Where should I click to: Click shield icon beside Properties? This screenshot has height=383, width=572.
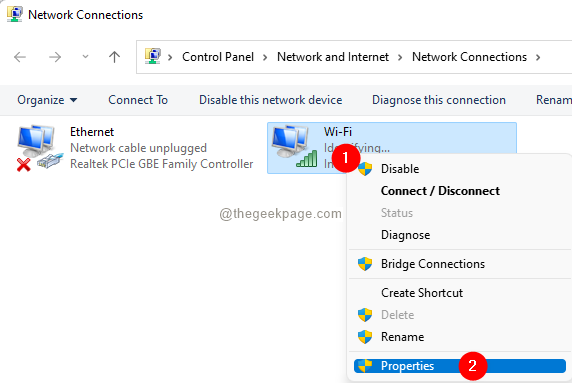[x=365, y=366]
